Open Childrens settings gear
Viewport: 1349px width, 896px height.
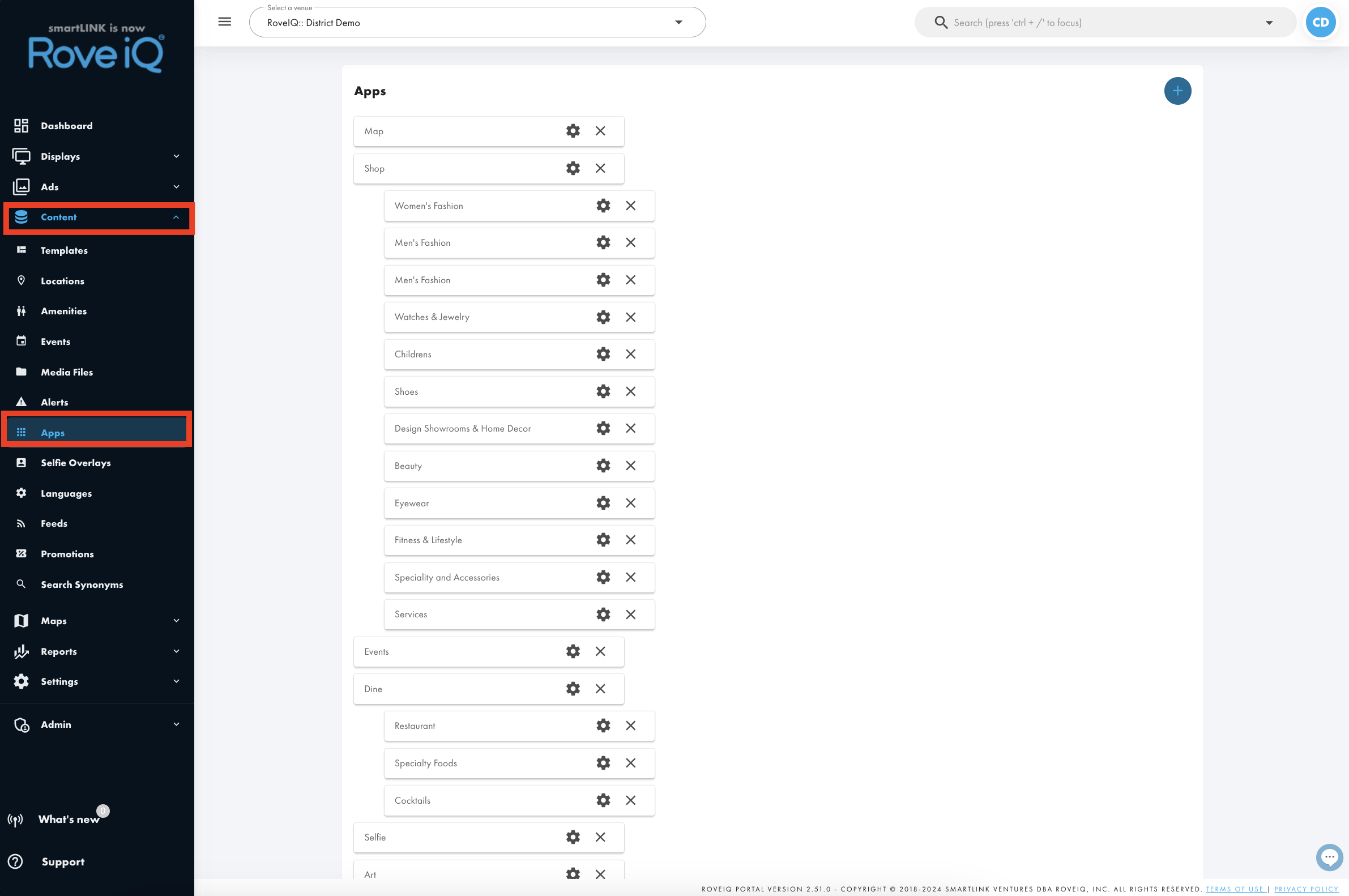click(x=603, y=355)
